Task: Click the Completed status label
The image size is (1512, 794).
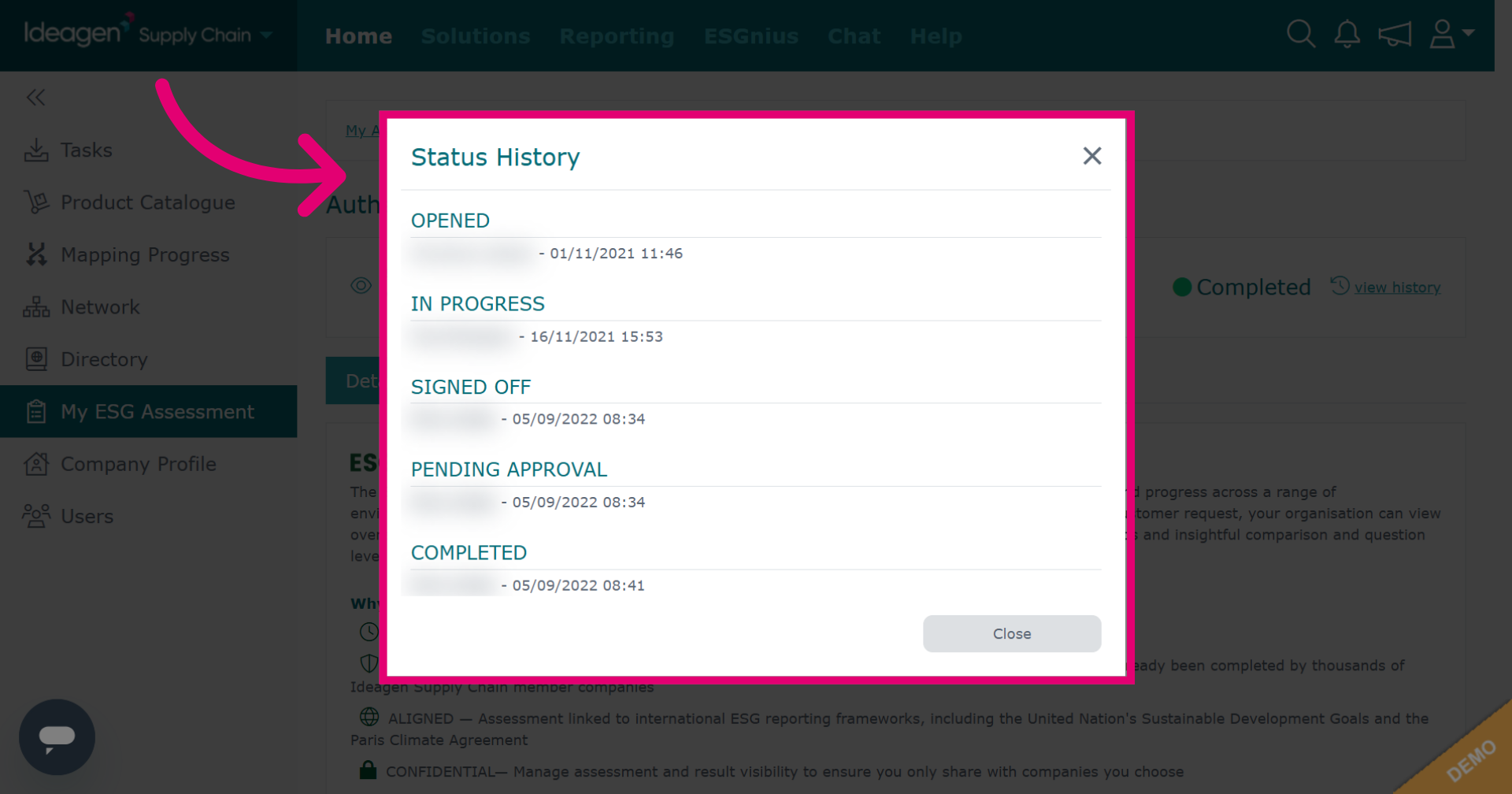Action: (1254, 287)
